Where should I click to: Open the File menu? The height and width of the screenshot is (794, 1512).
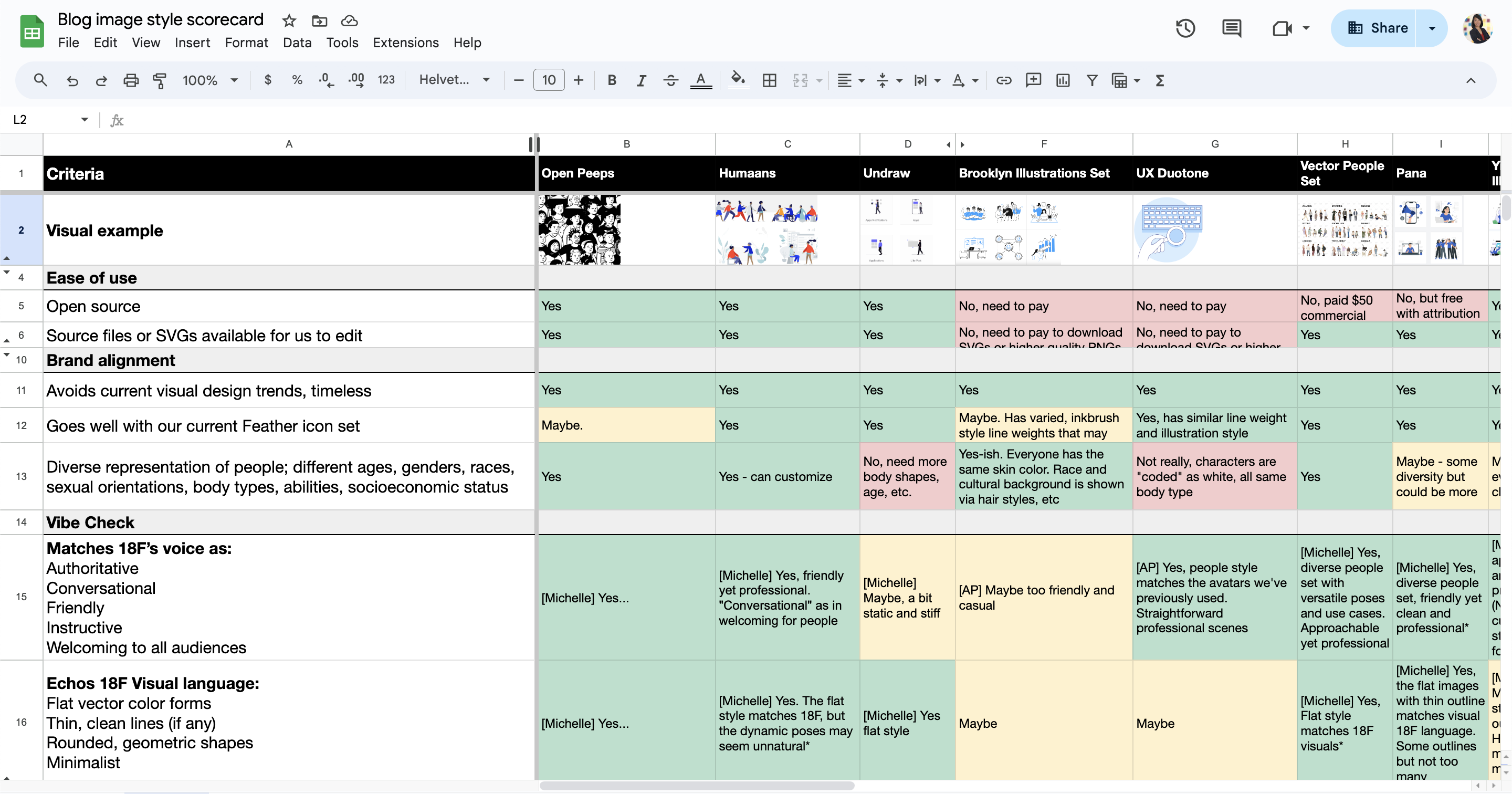(x=68, y=43)
